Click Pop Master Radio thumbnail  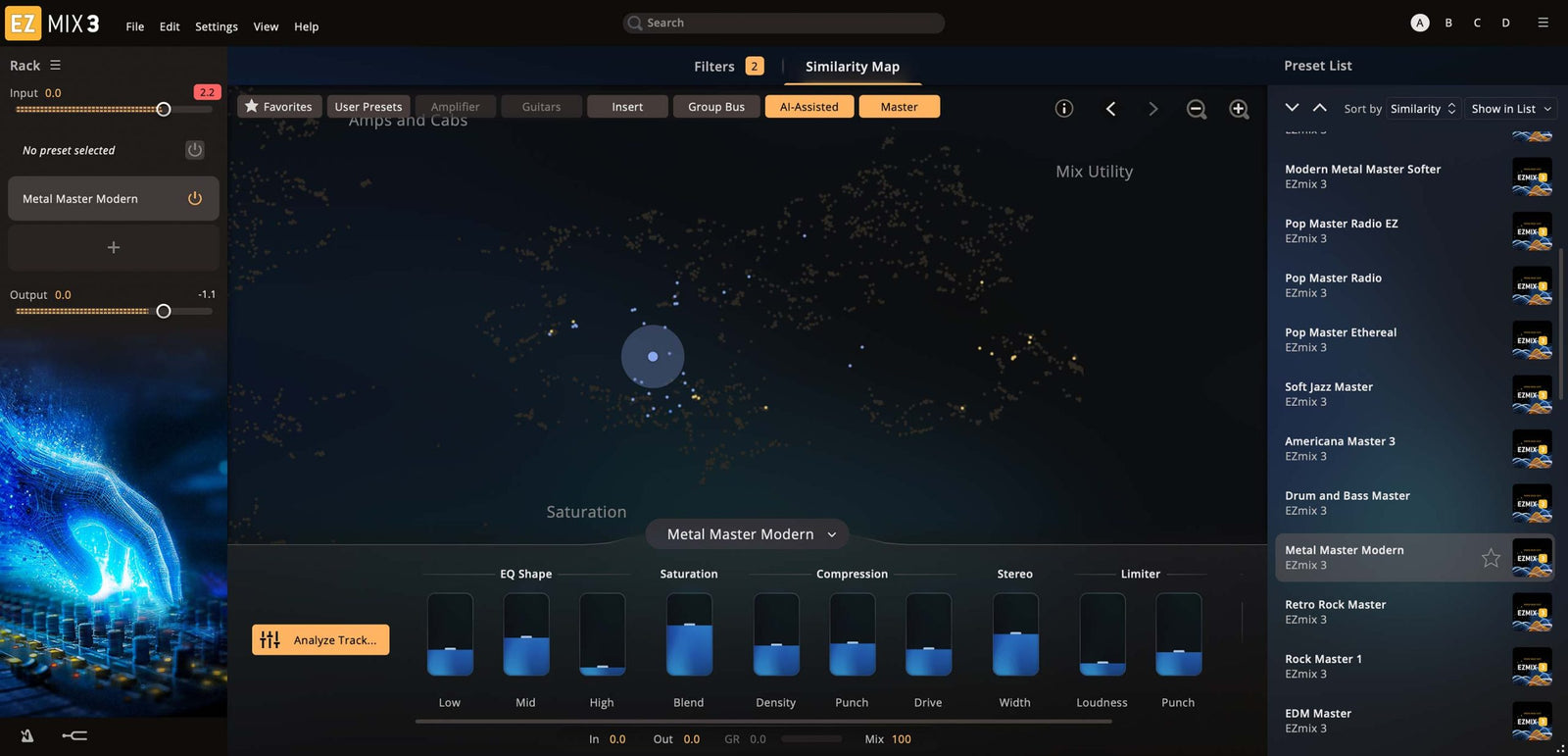pyautogui.click(x=1532, y=285)
